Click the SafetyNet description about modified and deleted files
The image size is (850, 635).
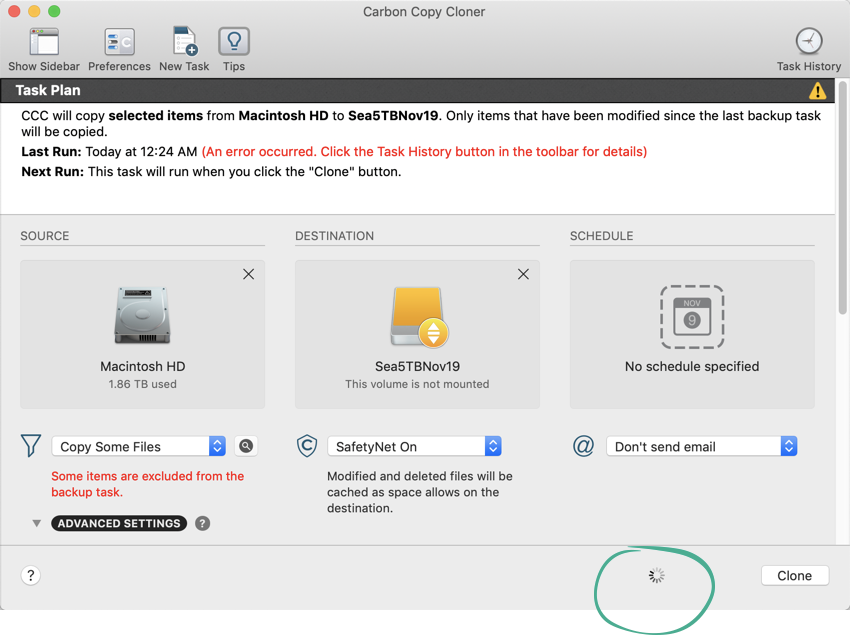(420, 492)
